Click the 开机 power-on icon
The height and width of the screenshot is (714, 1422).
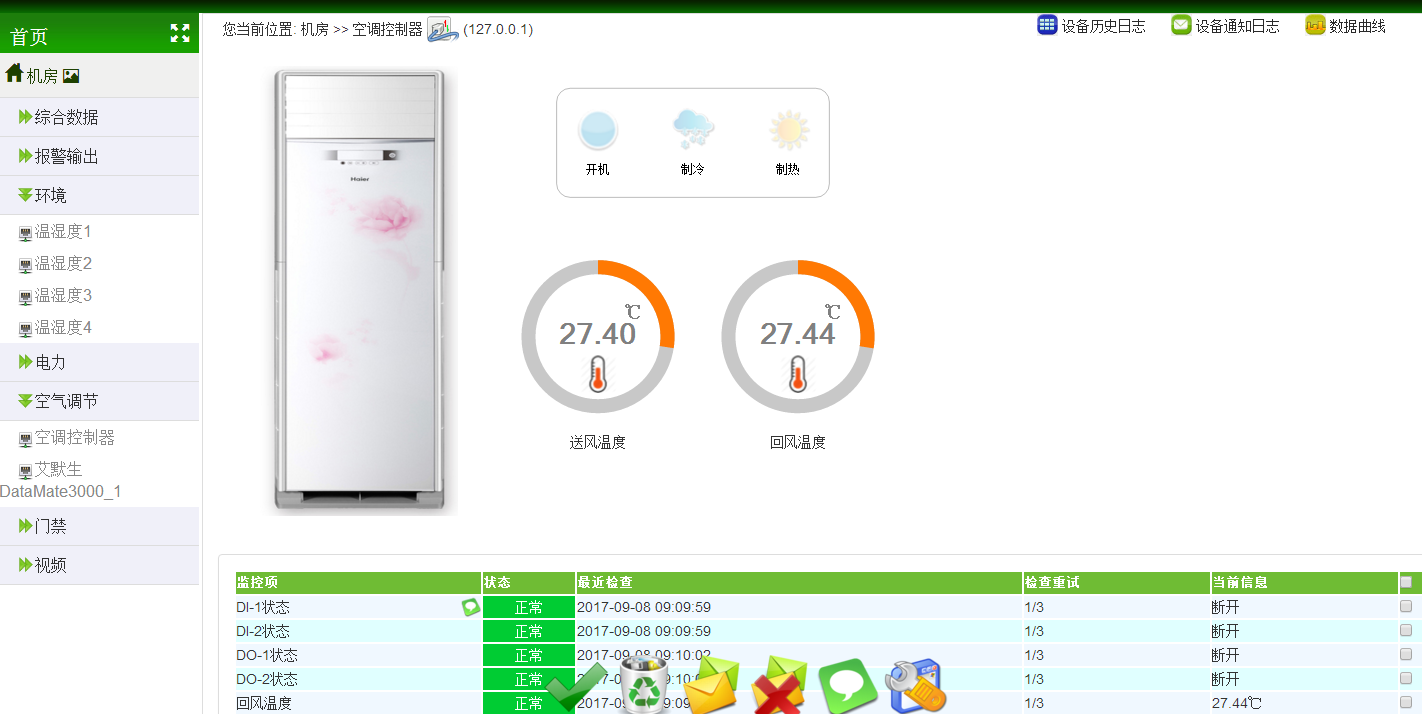(x=598, y=131)
